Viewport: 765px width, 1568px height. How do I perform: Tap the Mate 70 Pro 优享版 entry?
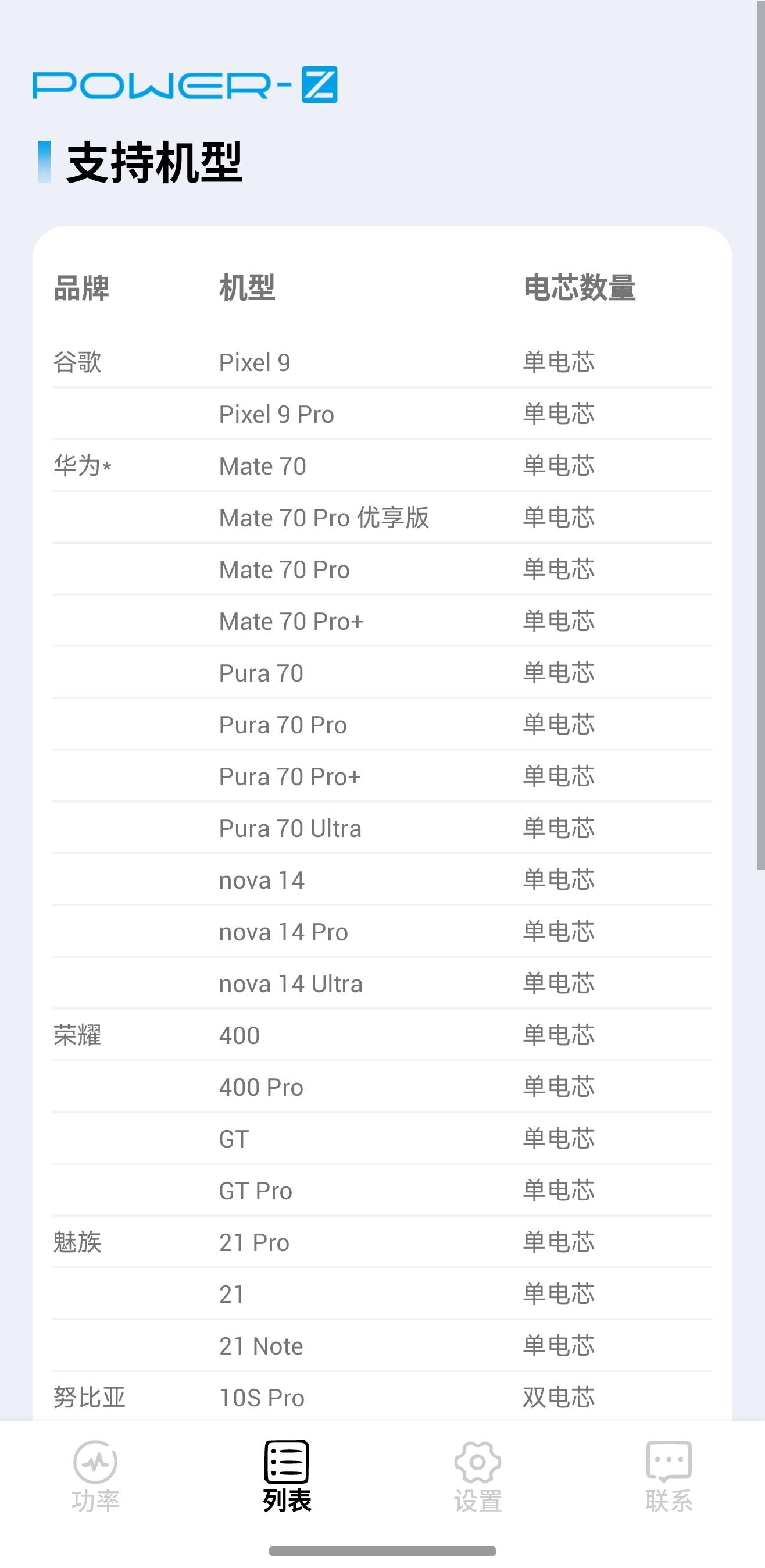[324, 518]
